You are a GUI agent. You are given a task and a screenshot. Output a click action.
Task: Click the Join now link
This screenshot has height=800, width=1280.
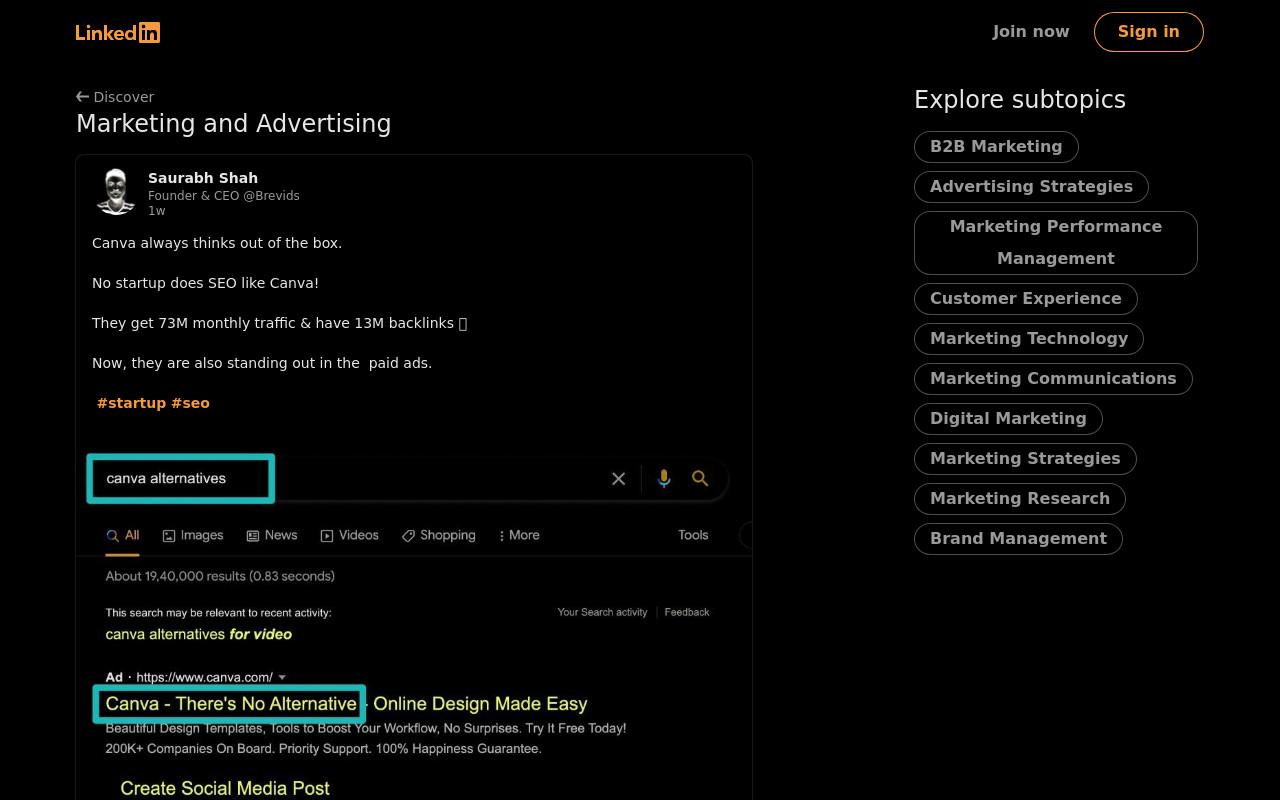[x=1031, y=32]
